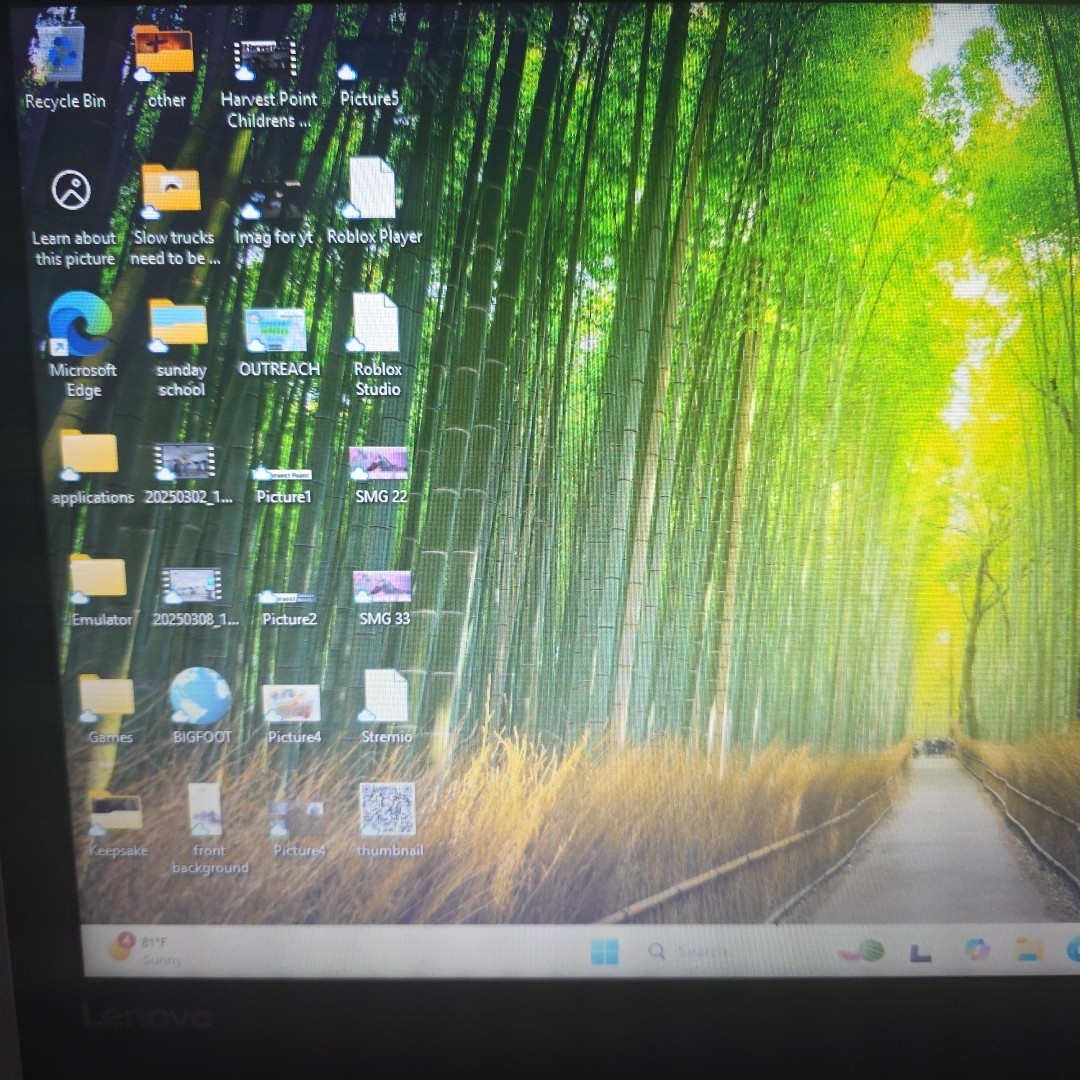
Task: Open the L-shaped taskbar app icon
Action: tap(920, 953)
